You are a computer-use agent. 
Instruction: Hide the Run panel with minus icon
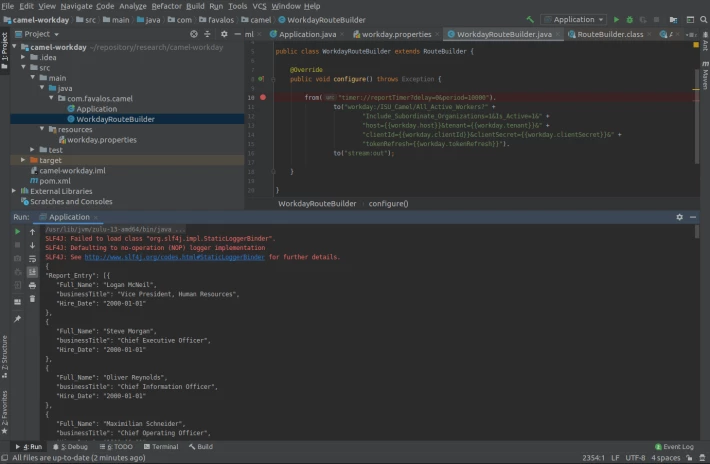[x=693, y=217]
